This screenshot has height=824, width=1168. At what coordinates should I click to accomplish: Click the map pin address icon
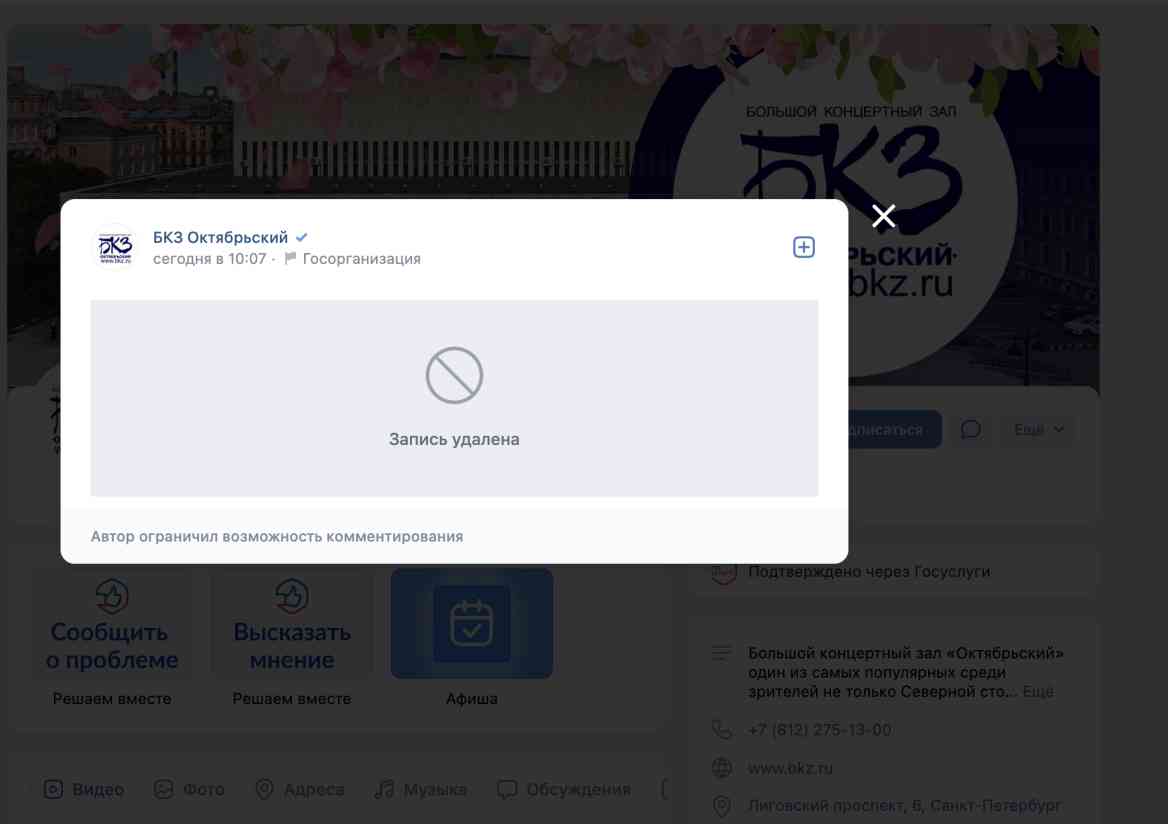pyautogui.click(x=722, y=806)
